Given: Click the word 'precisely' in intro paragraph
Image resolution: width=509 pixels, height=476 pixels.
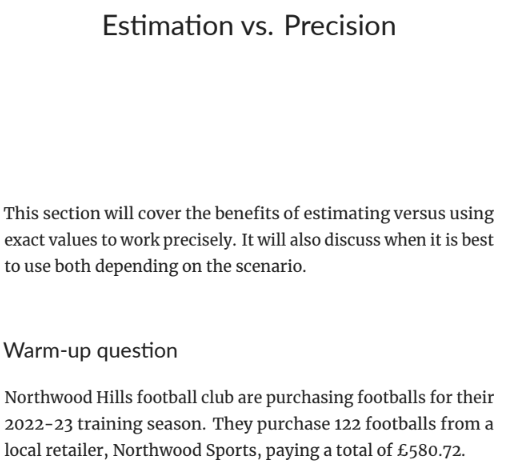Looking at the screenshot, I should pos(199,241).
